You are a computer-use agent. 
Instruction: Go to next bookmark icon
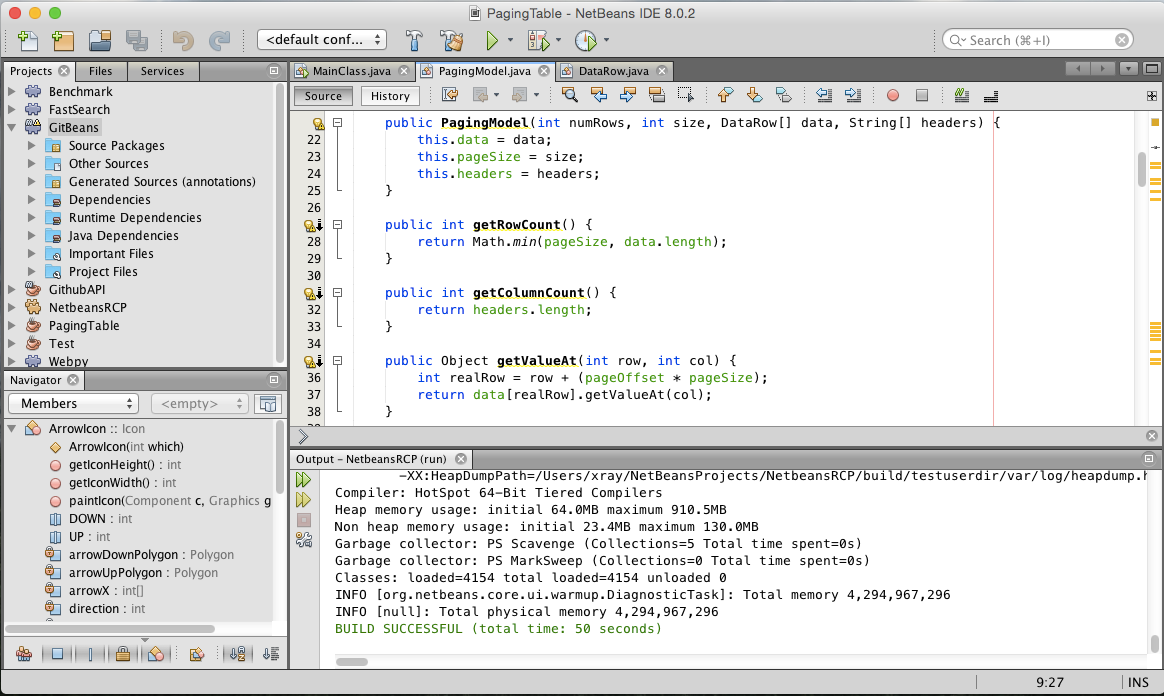pyautogui.click(x=754, y=95)
